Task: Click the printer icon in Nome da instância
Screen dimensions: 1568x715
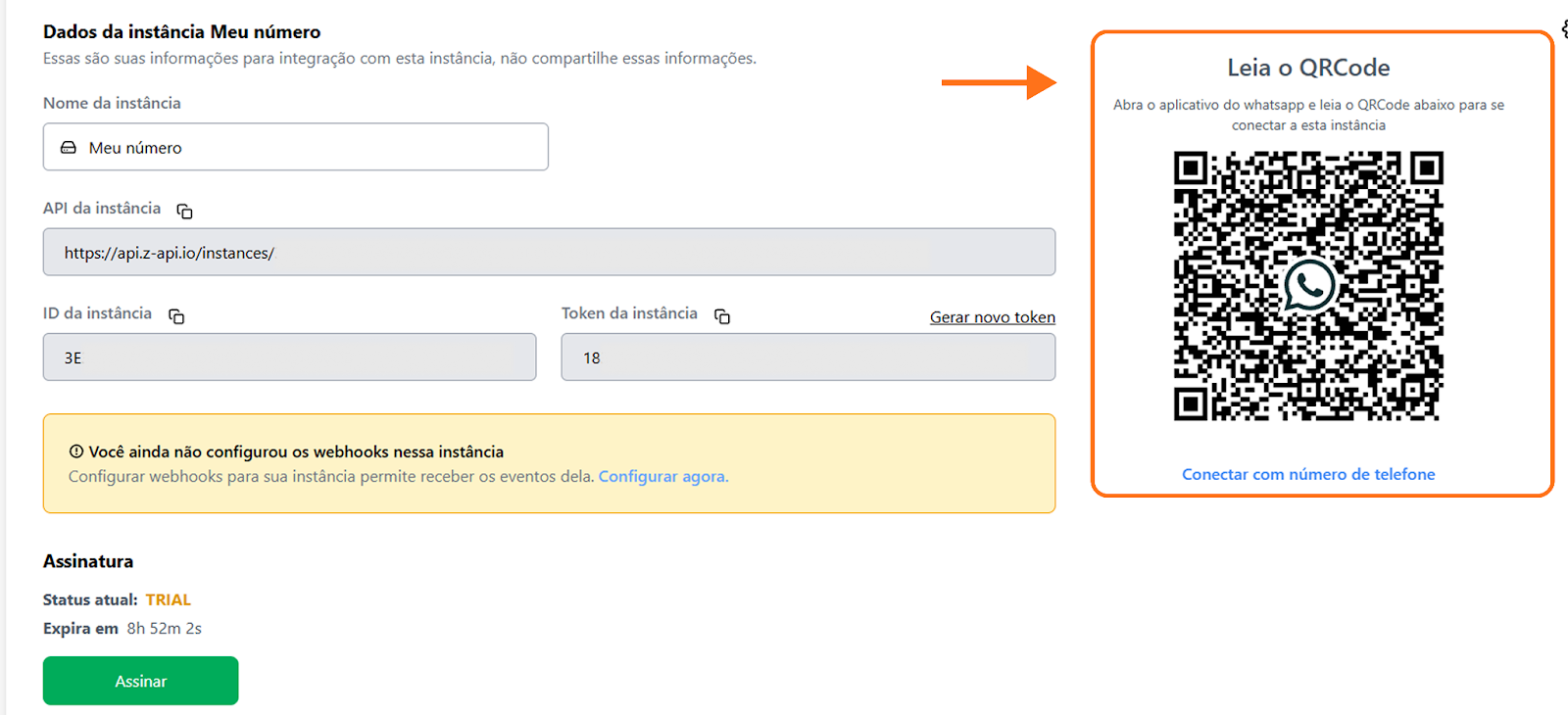Action: (x=69, y=148)
